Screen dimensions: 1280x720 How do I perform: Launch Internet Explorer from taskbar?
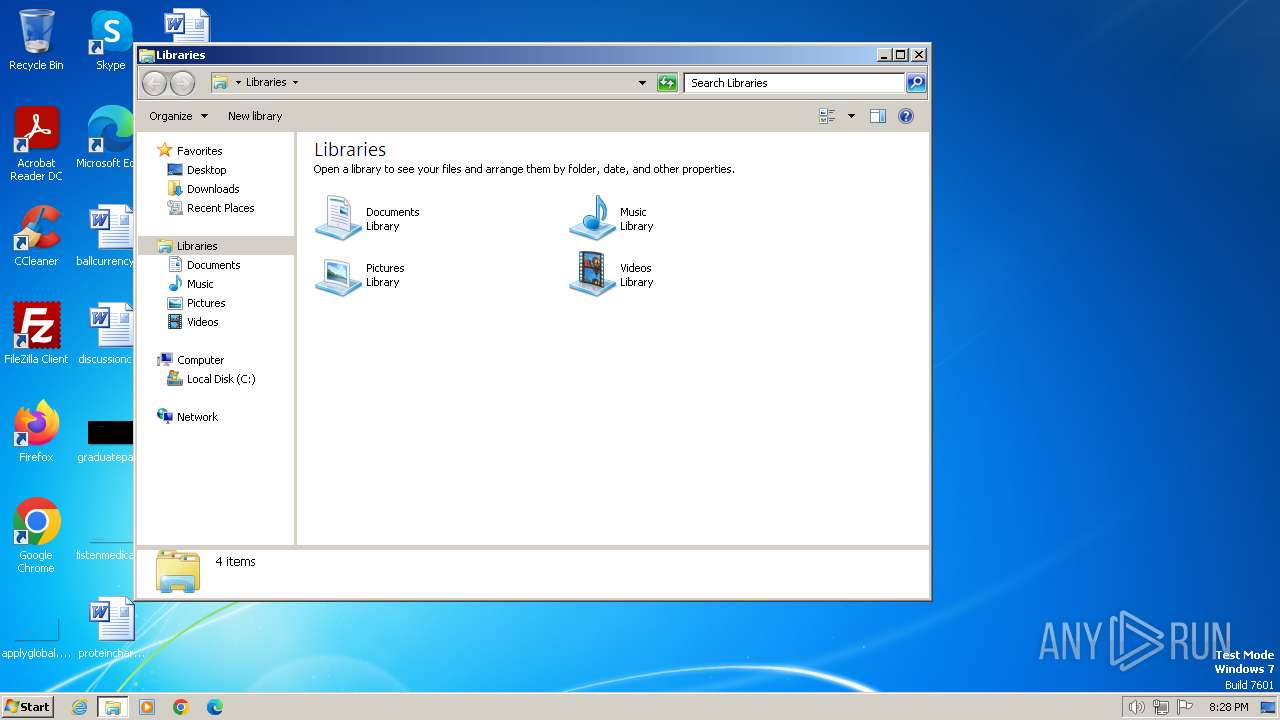79,707
